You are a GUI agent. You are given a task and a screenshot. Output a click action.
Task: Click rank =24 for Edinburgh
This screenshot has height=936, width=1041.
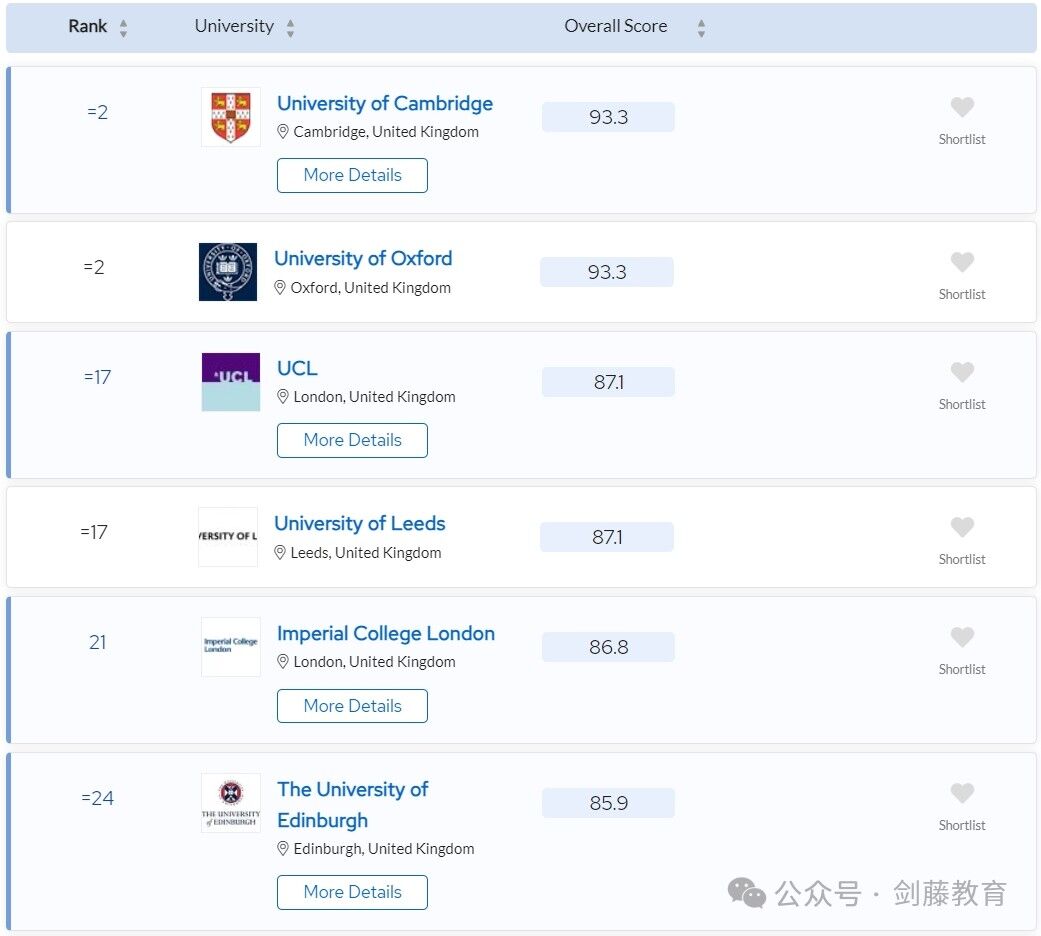click(98, 798)
